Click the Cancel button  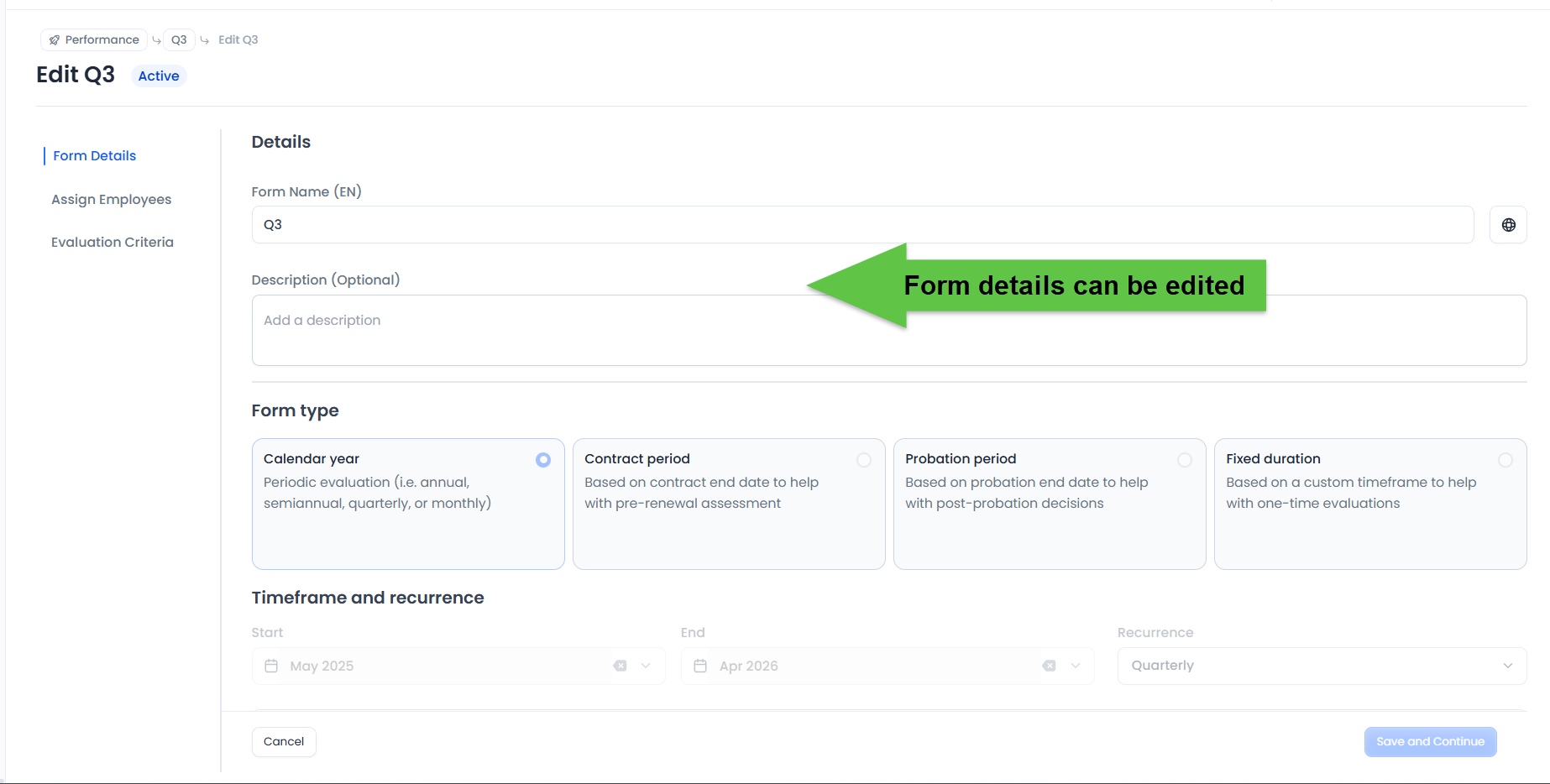click(283, 741)
